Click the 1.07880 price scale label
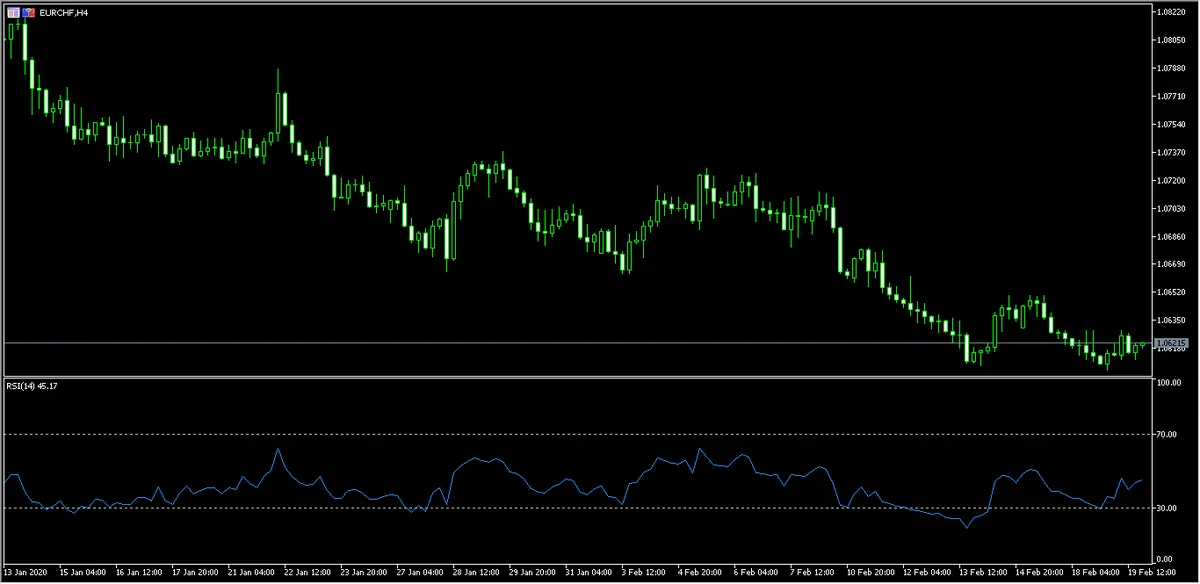Screen dimensions: 1200x584 [1172, 68]
